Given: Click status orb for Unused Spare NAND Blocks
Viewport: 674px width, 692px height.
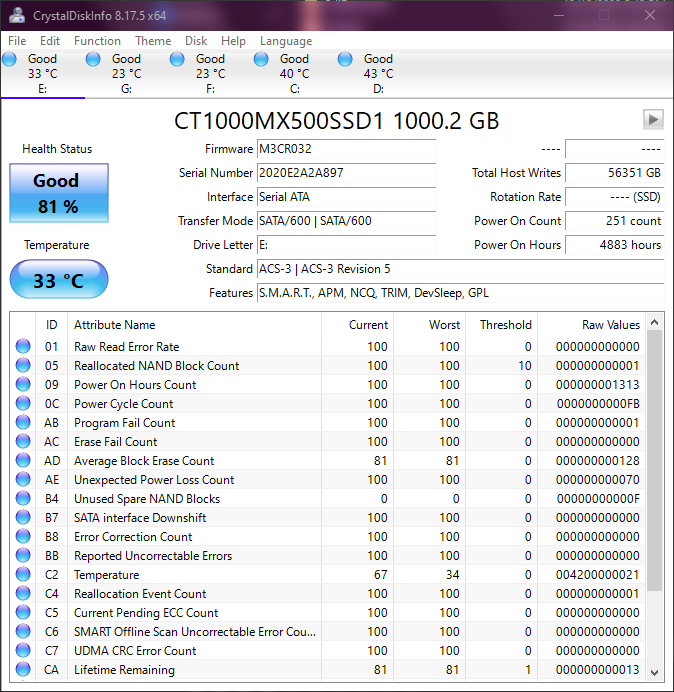Looking at the screenshot, I should pyautogui.click(x=23, y=498).
